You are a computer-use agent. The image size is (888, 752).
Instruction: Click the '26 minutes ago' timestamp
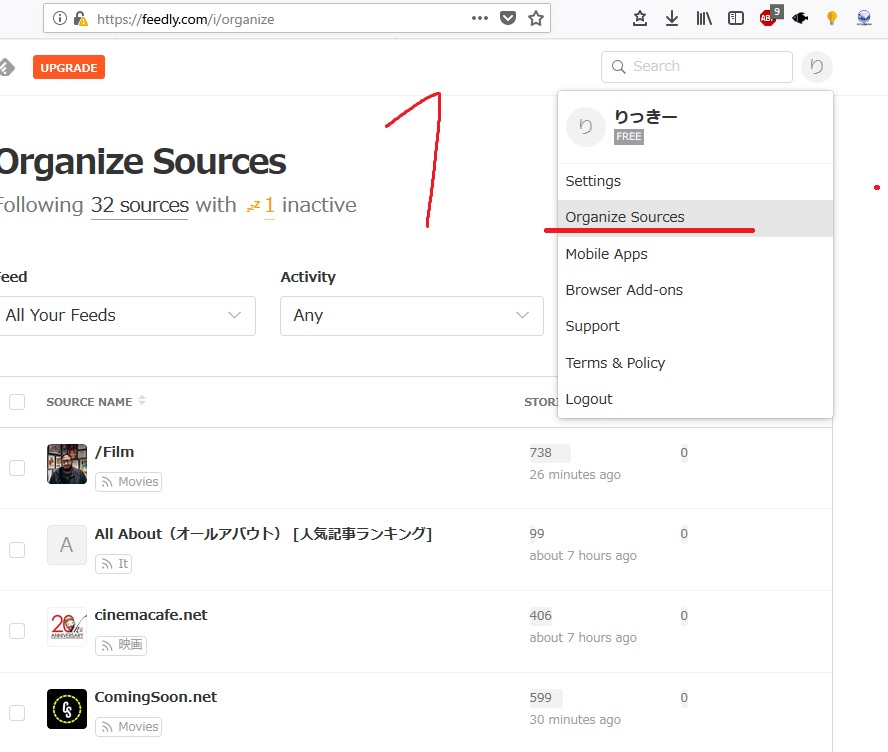tap(575, 475)
